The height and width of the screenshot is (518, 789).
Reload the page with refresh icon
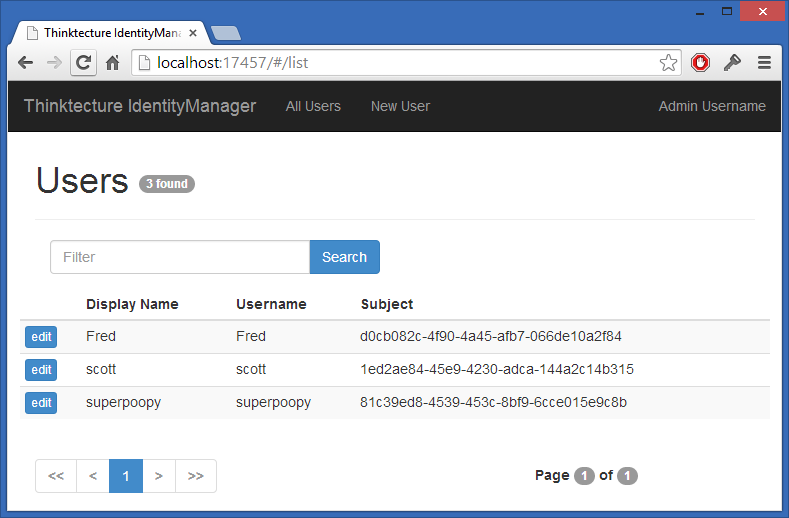pos(83,63)
